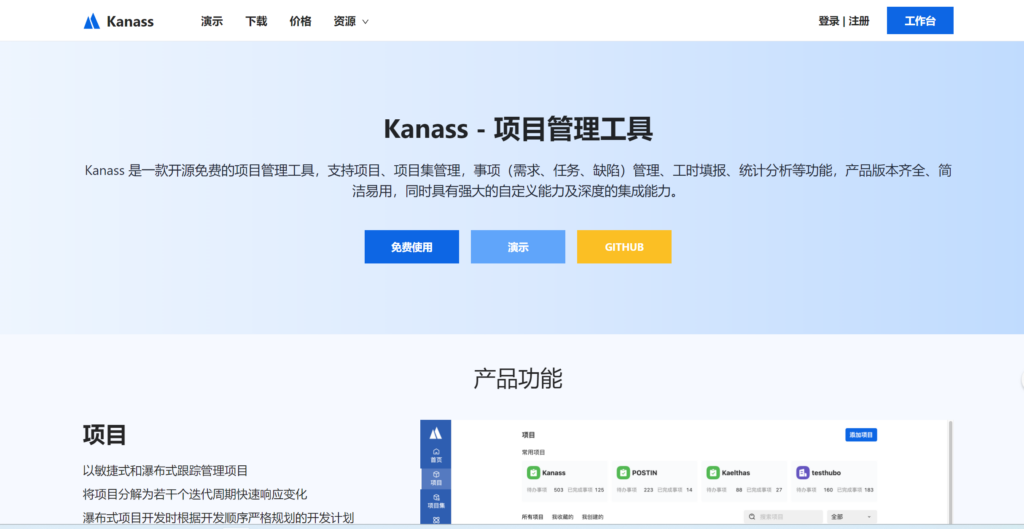Open the 工作台 button
Viewport: 1024px width, 529px height.
920,21
